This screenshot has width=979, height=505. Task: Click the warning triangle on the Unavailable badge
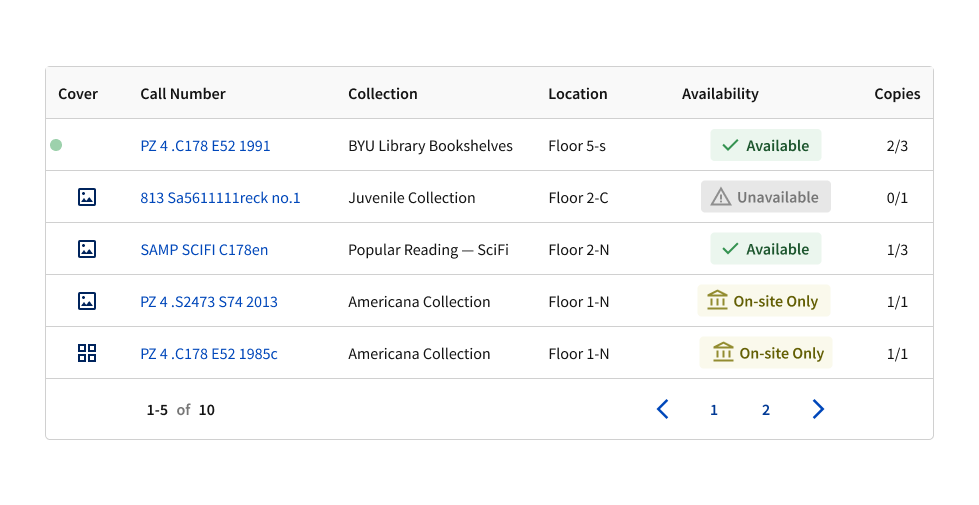click(x=720, y=197)
